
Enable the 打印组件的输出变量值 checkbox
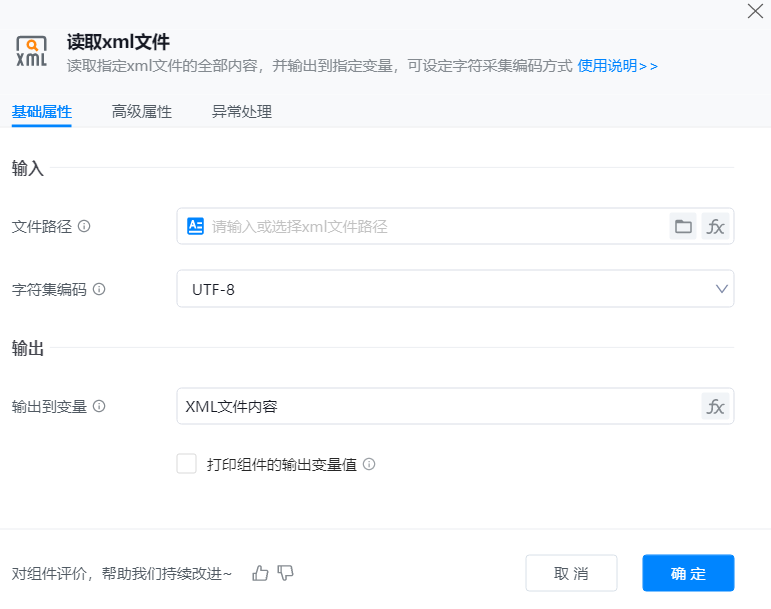pyautogui.click(x=186, y=464)
